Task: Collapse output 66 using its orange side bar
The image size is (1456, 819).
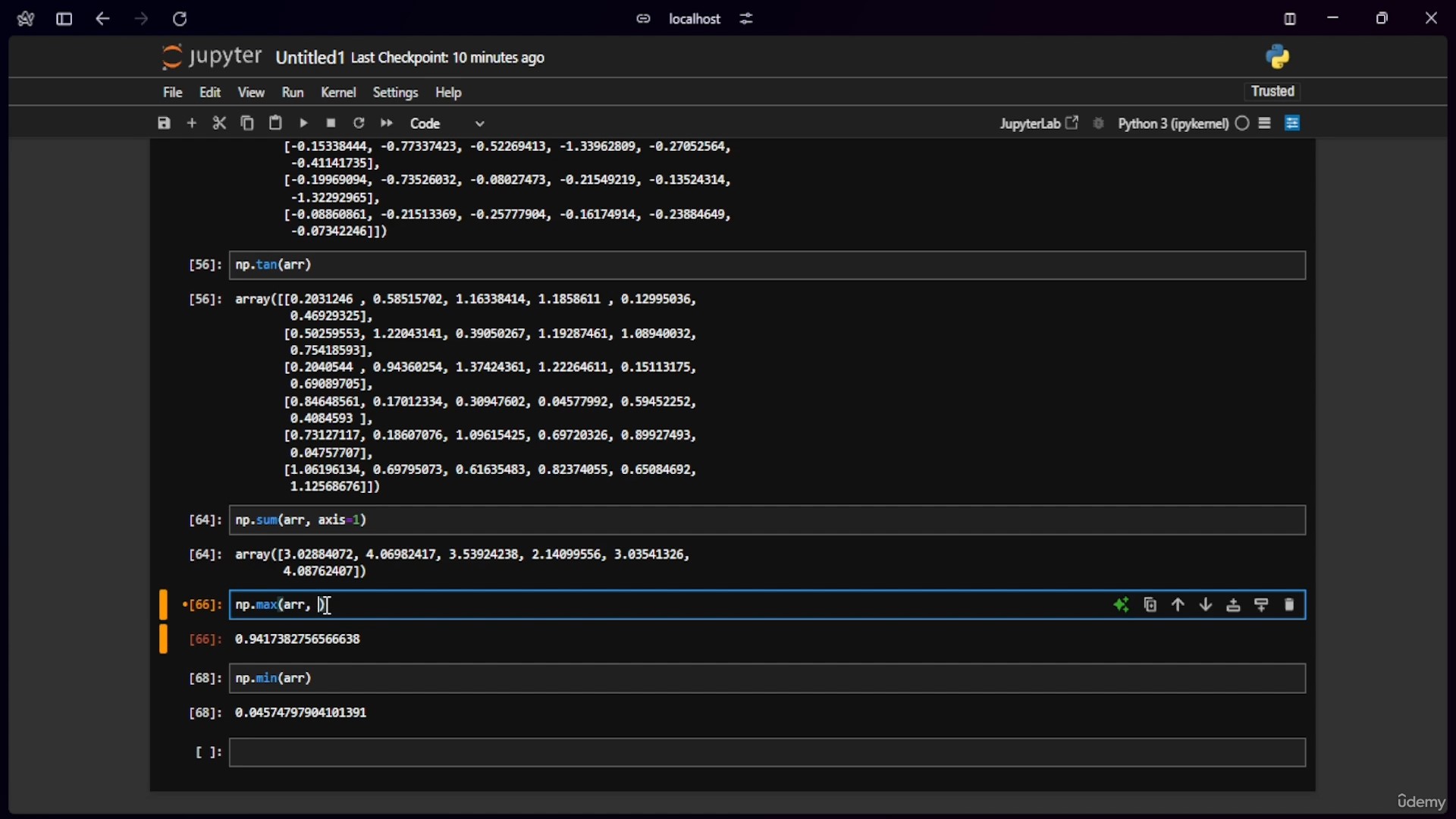Action: tap(163, 639)
